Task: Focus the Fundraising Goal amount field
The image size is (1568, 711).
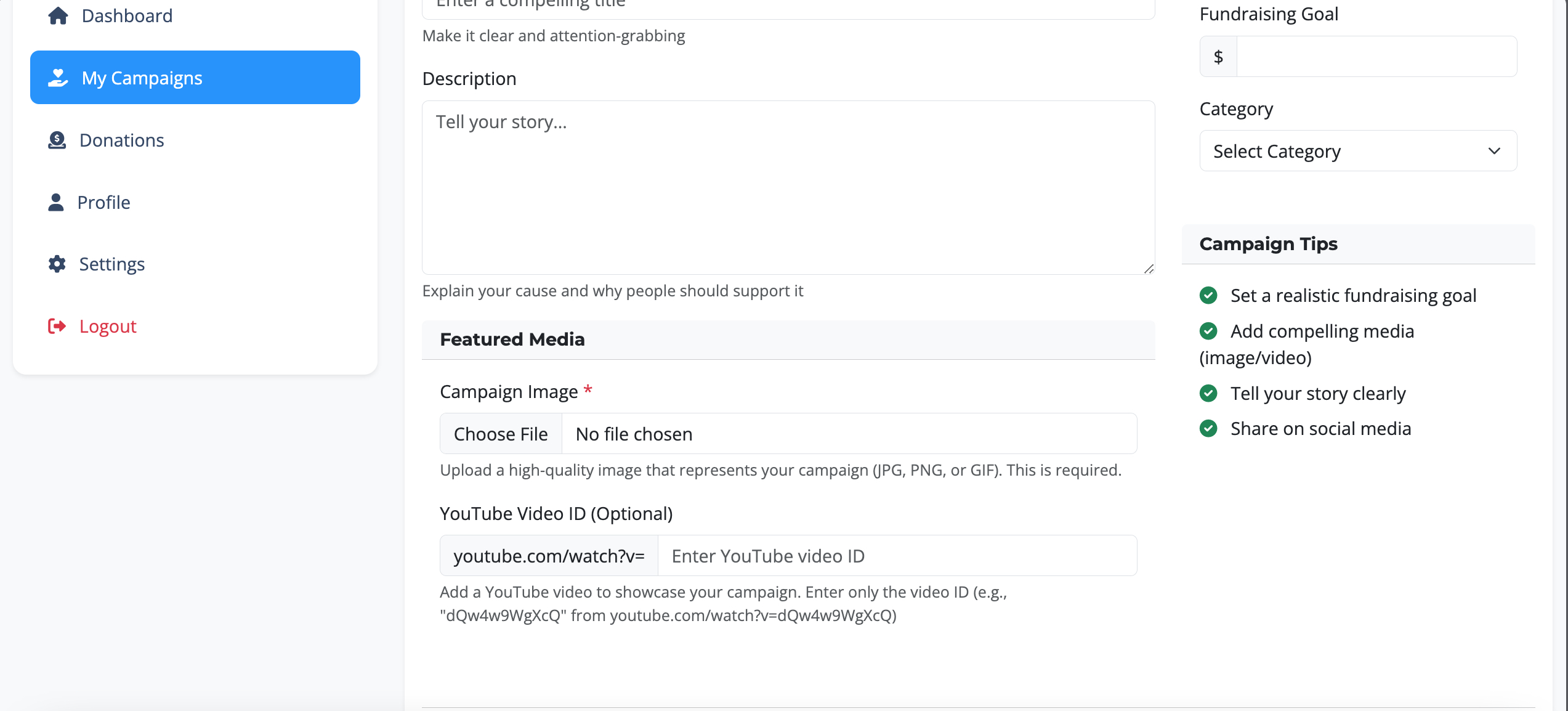Action: [1376, 57]
